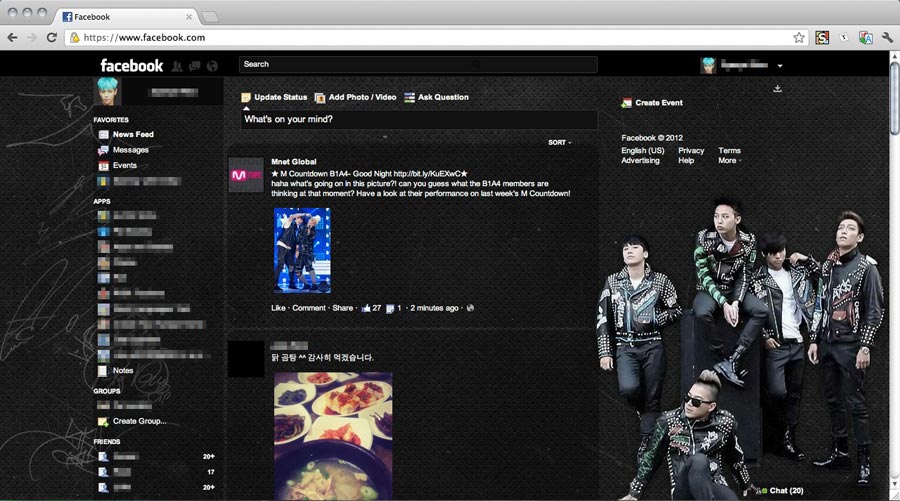
Task: Open a new browser tab
Action: coord(210,17)
